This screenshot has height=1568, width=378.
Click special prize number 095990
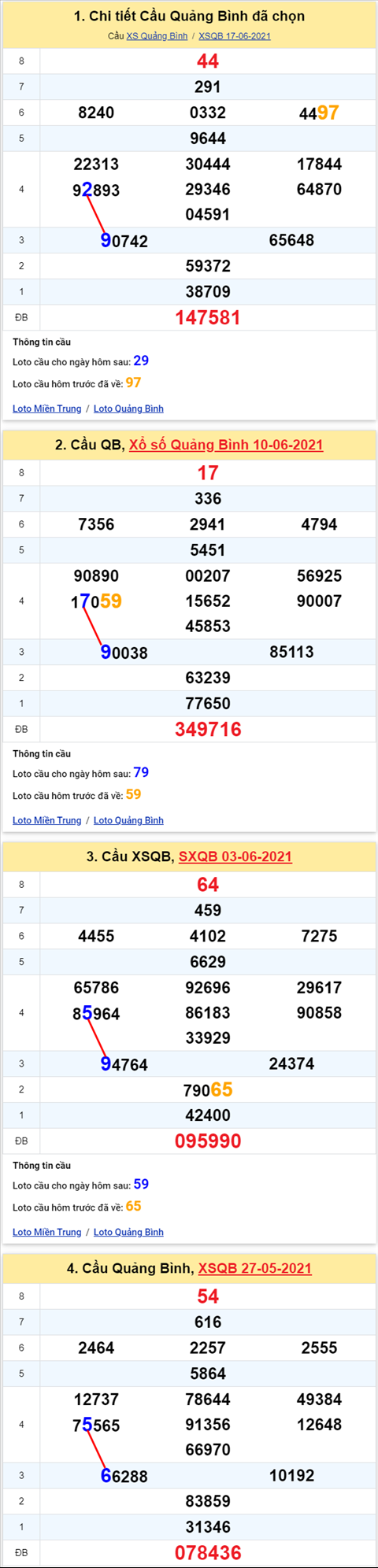point(208,1141)
